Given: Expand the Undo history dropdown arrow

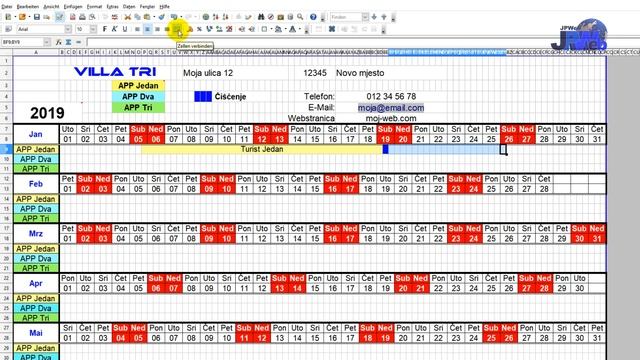Looking at the screenshot, I should click(181, 17).
